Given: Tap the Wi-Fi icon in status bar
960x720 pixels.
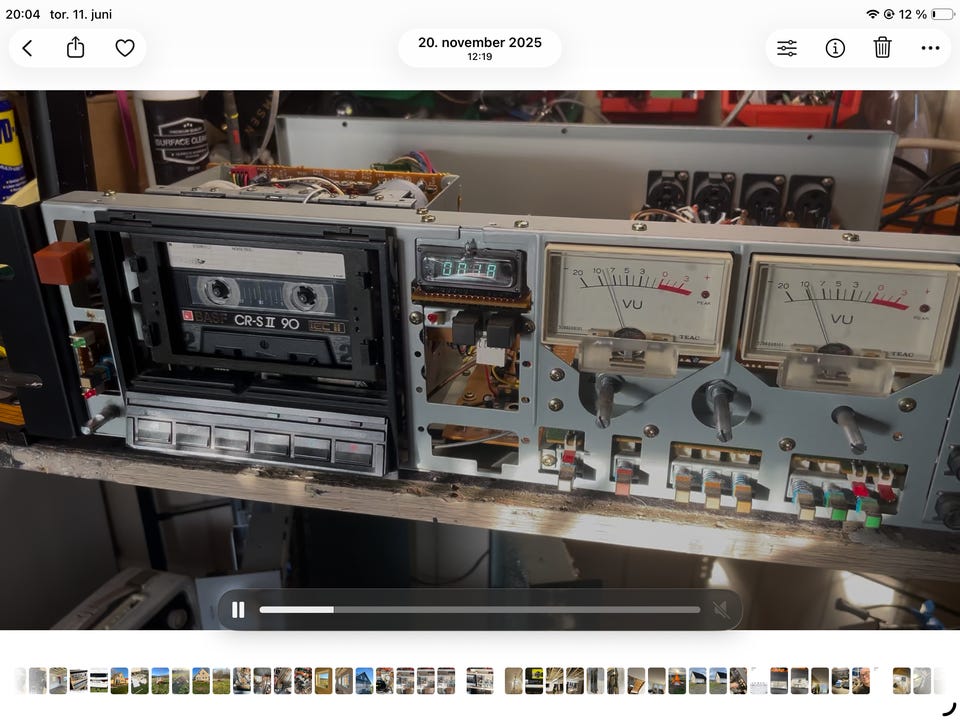Looking at the screenshot, I should pos(872,14).
